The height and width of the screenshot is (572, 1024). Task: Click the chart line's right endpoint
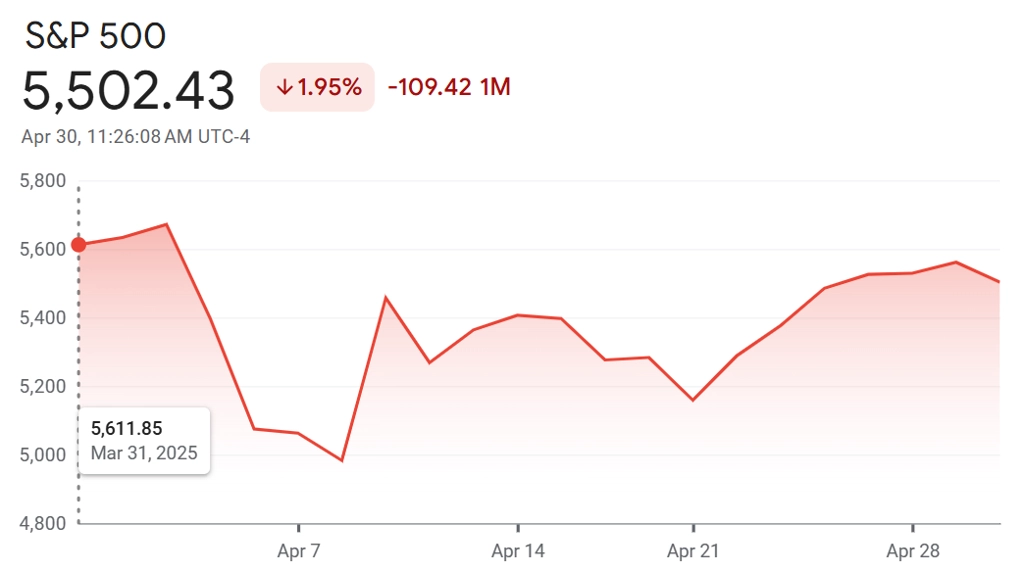tap(999, 281)
